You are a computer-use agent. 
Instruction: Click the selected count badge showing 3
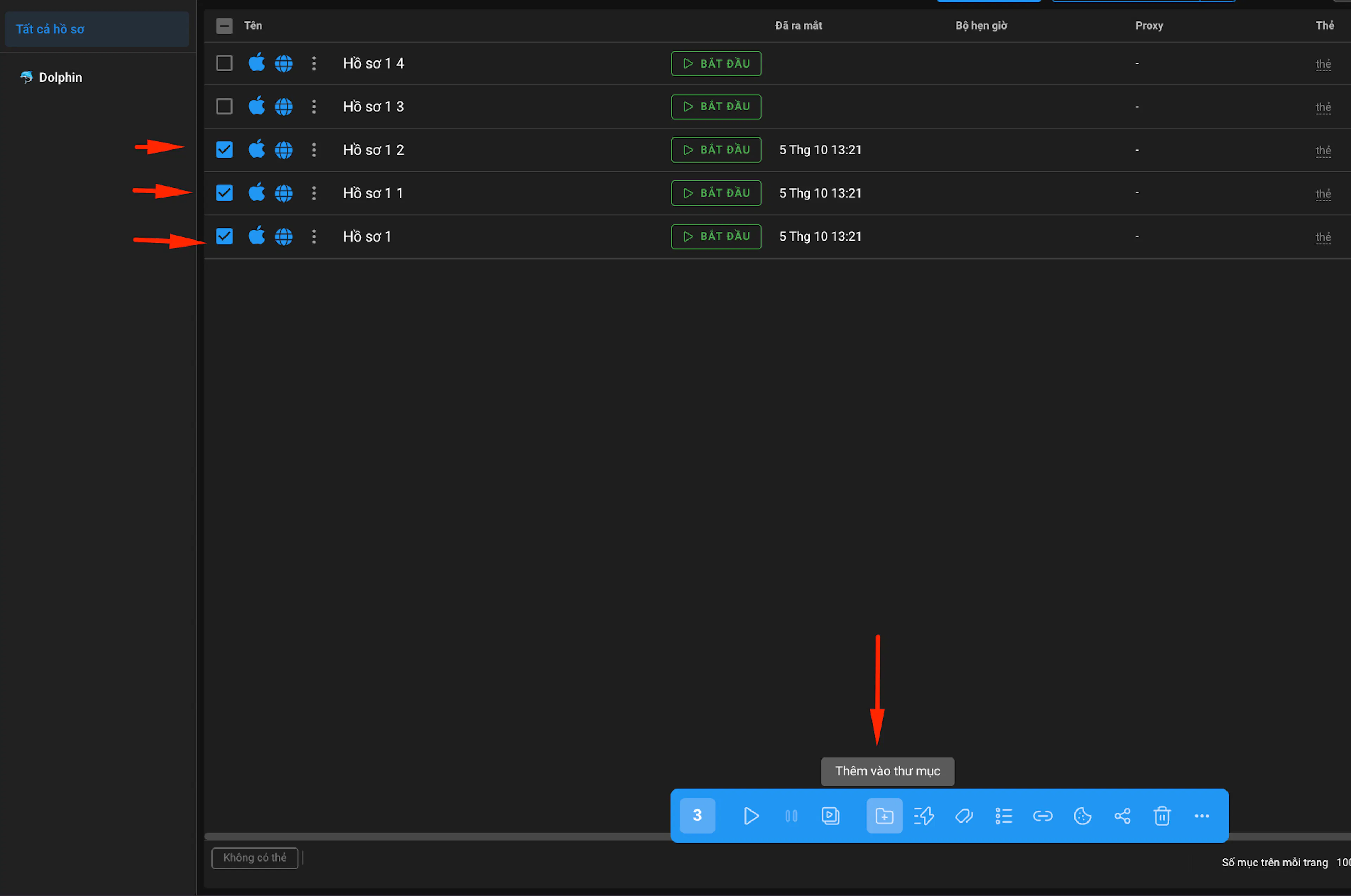[697, 815]
